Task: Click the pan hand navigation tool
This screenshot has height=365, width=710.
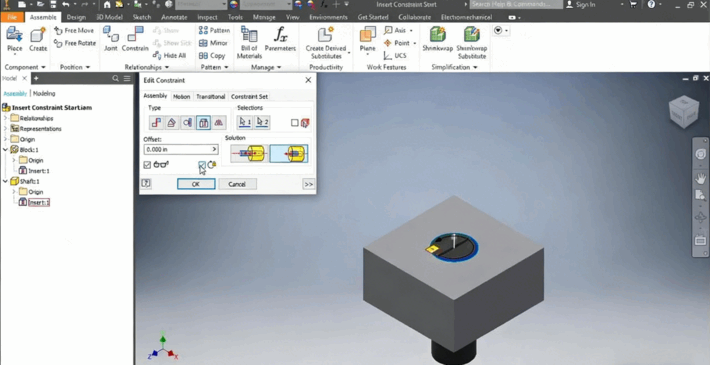Action: [700, 178]
